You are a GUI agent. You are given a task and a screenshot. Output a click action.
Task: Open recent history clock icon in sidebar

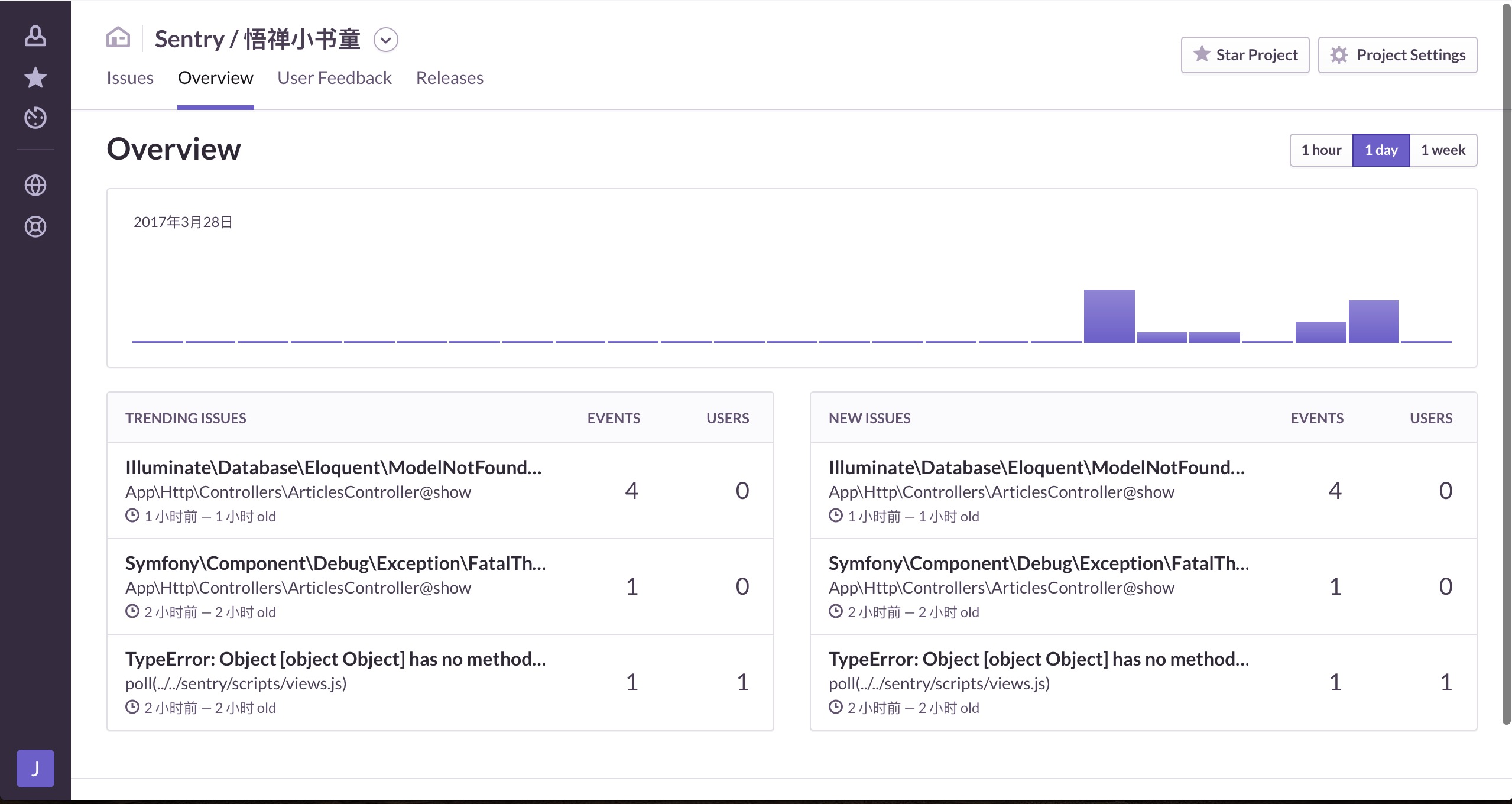35,118
